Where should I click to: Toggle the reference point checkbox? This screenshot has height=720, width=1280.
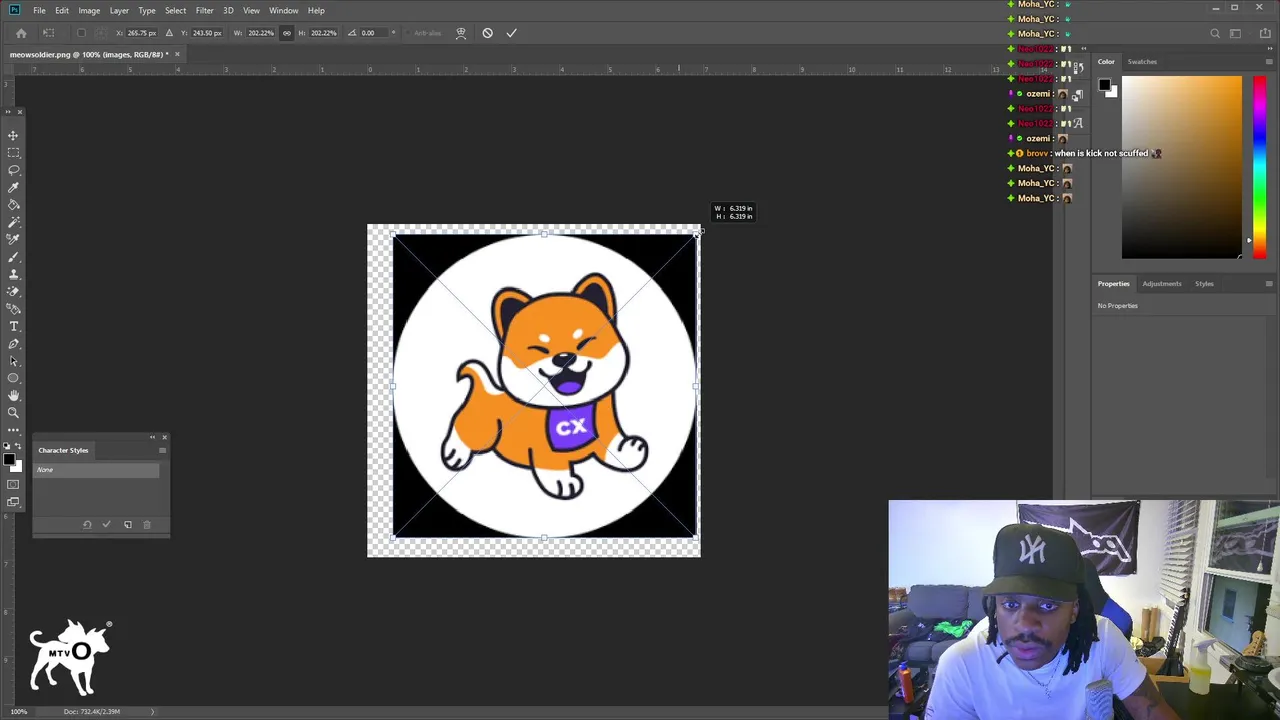point(82,33)
